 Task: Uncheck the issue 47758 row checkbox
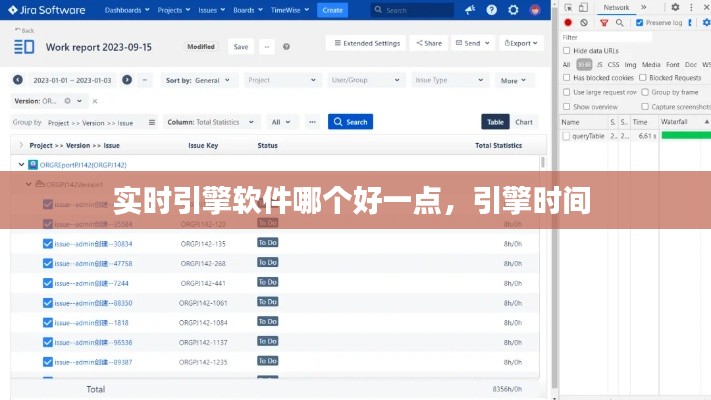47,264
